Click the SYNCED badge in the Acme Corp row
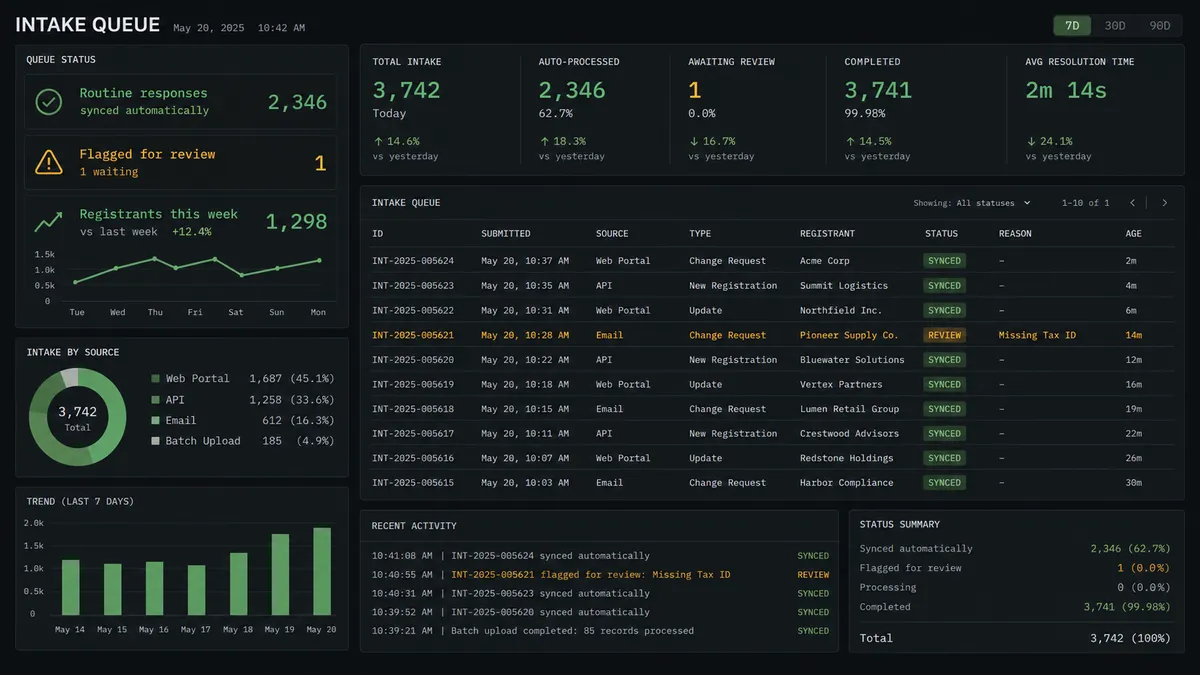The image size is (1200, 675). (x=944, y=261)
